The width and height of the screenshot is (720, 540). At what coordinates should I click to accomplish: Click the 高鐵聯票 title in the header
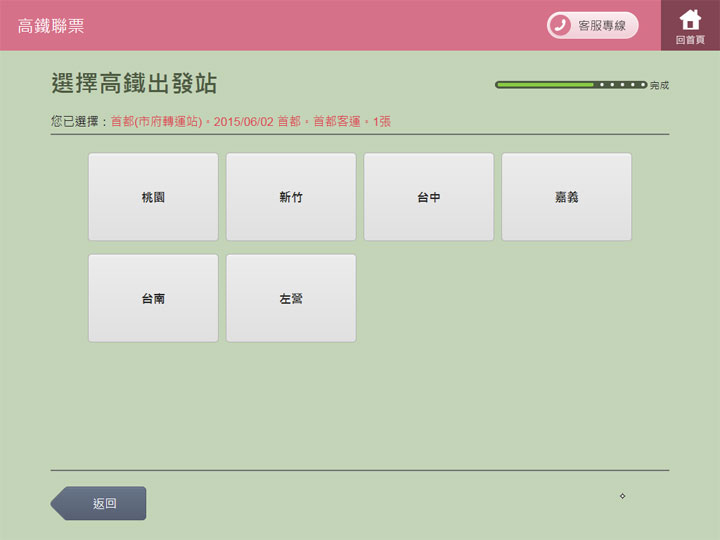(51, 26)
